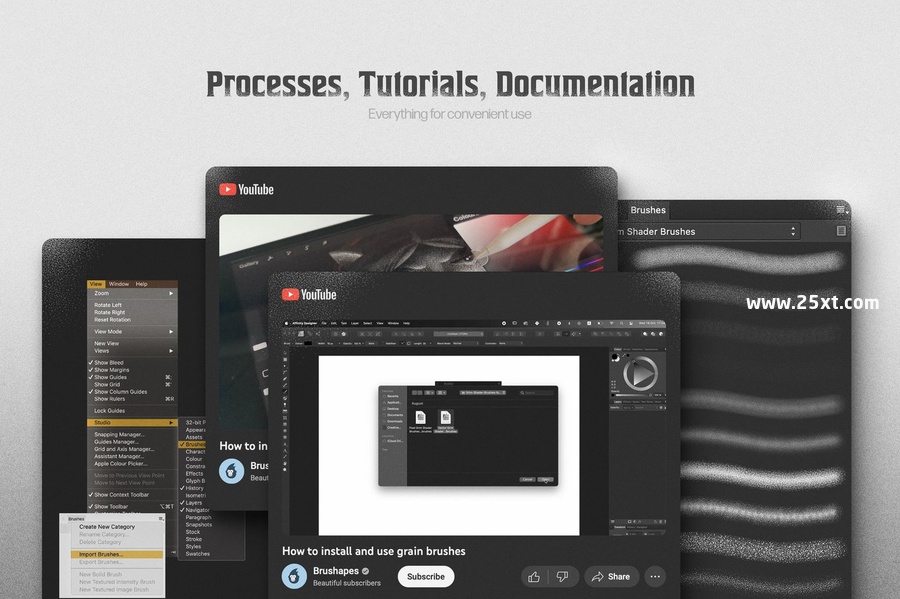
Task: Click the title How to install and use grain brushes
Action: [x=374, y=551]
